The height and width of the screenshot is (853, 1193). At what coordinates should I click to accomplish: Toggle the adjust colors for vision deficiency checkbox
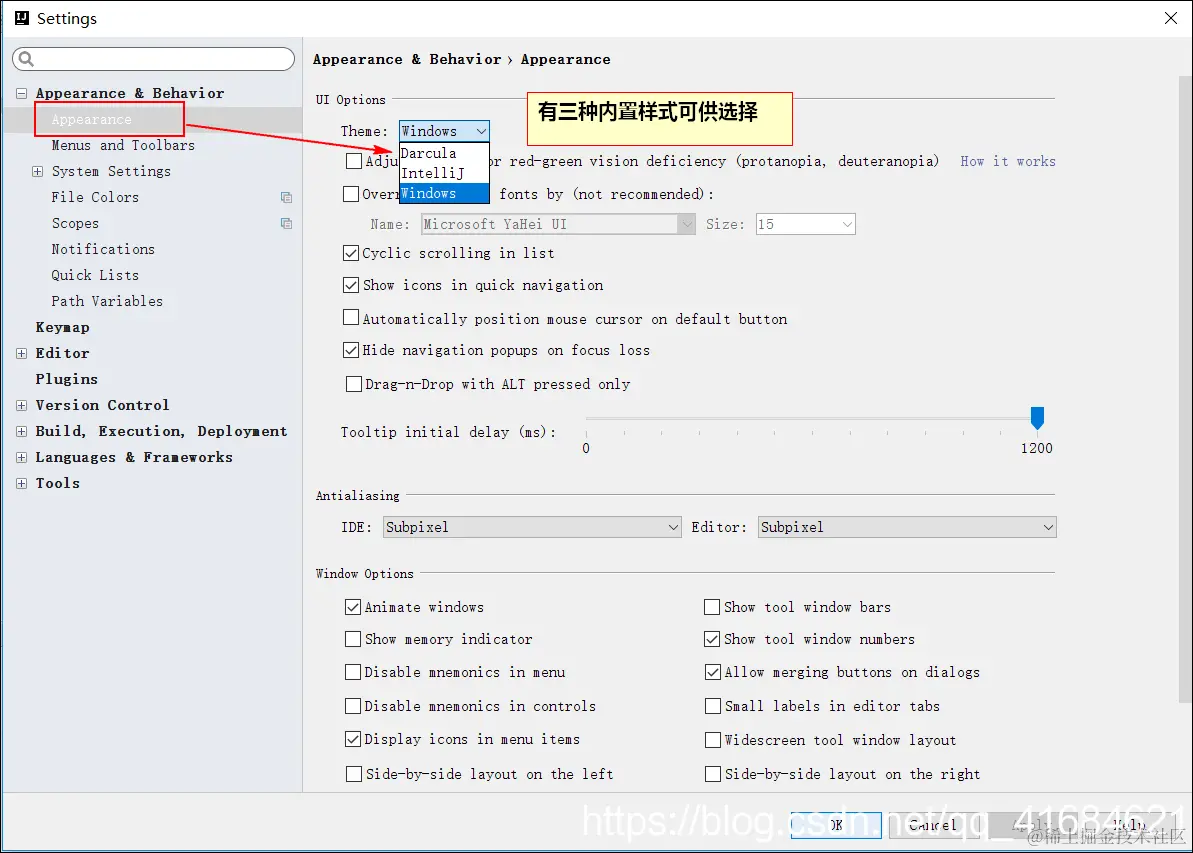353,161
